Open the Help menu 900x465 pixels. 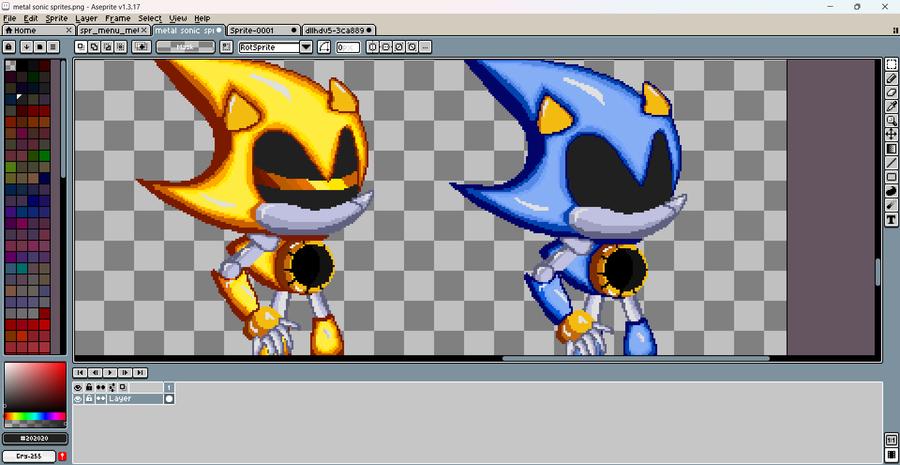pyautogui.click(x=202, y=18)
